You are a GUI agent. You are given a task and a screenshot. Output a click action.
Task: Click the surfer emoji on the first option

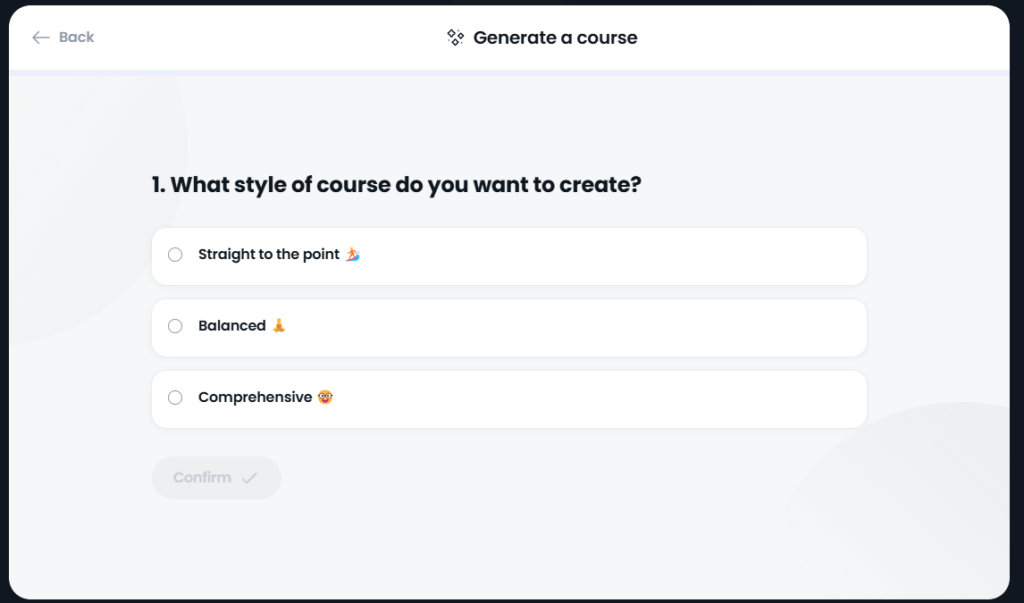click(353, 254)
